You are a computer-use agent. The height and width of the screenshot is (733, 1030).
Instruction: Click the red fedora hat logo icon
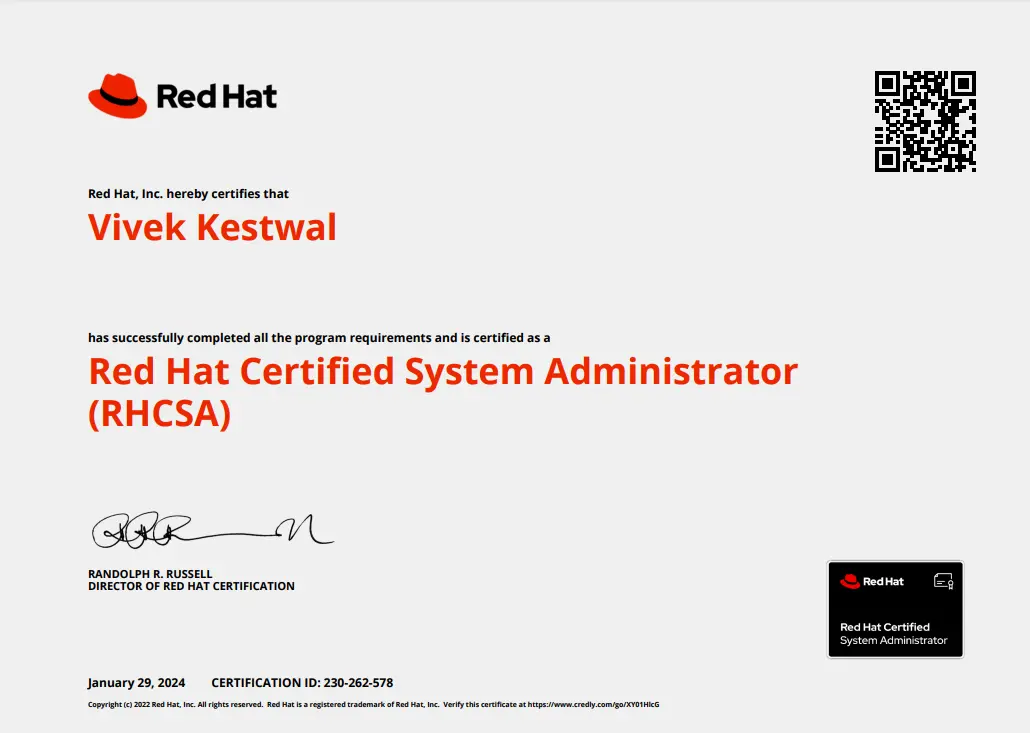point(117,96)
